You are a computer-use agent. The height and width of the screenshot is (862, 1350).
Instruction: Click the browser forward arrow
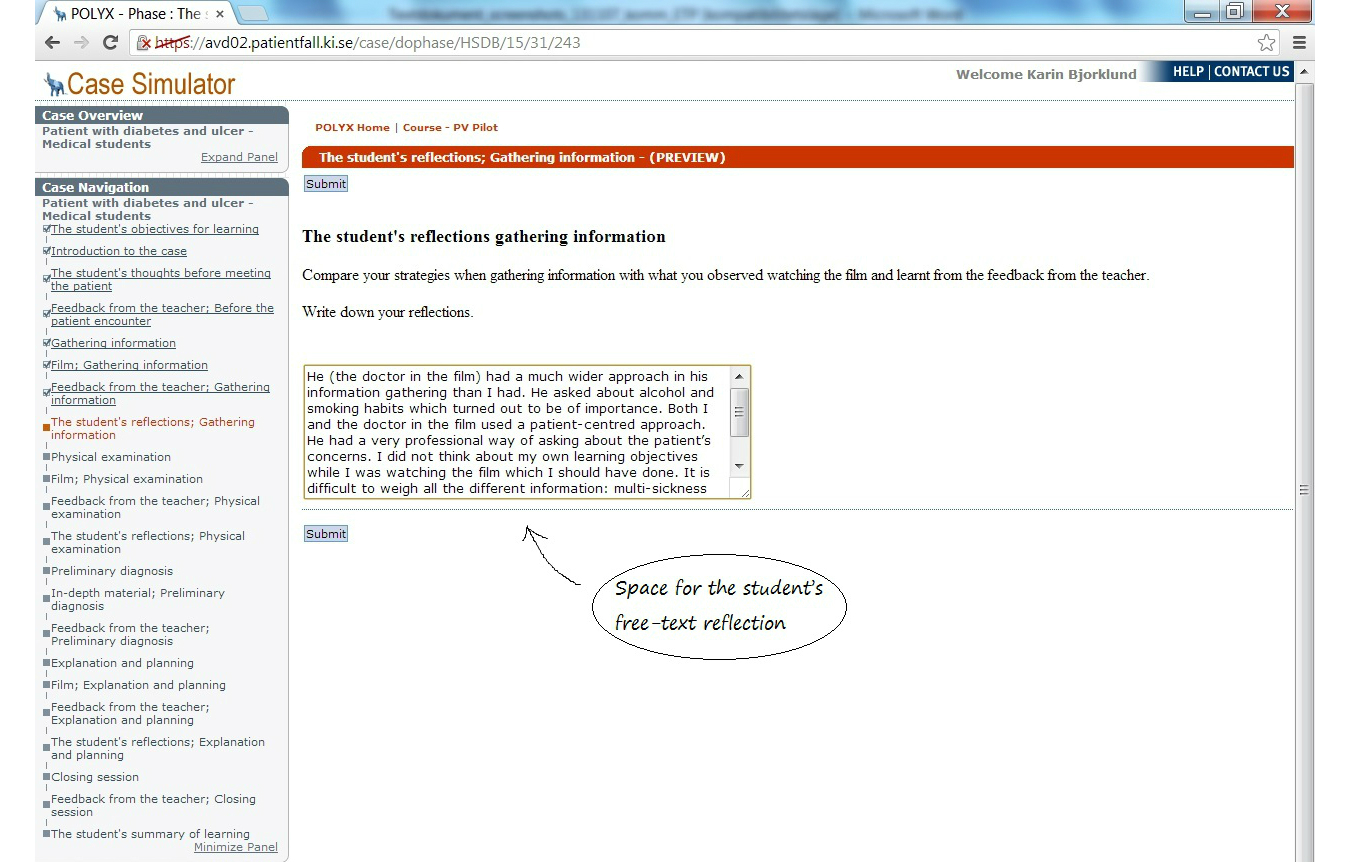(x=81, y=43)
